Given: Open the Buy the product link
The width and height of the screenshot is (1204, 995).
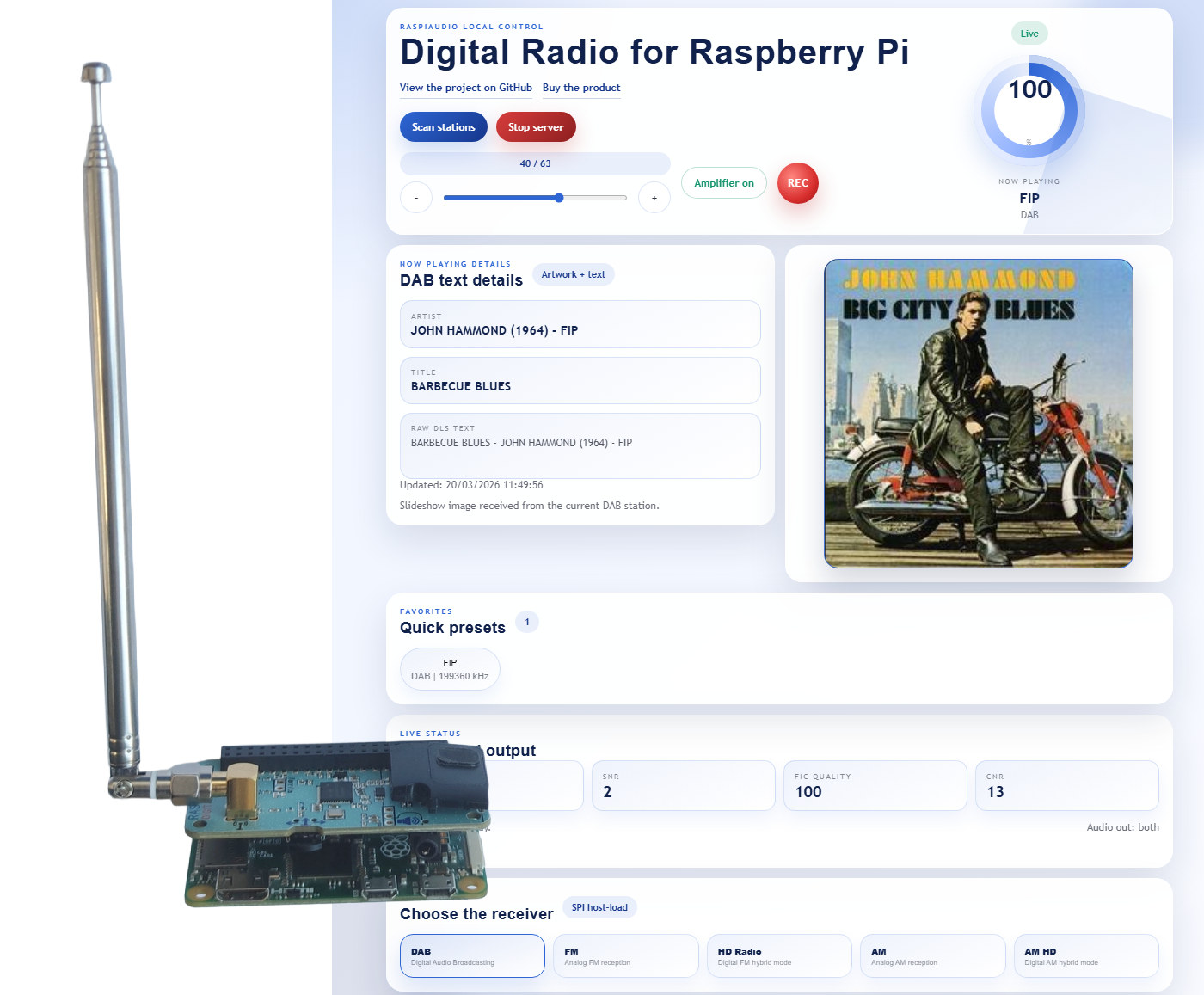Looking at the screenshot, I should (x=581, y=88).
